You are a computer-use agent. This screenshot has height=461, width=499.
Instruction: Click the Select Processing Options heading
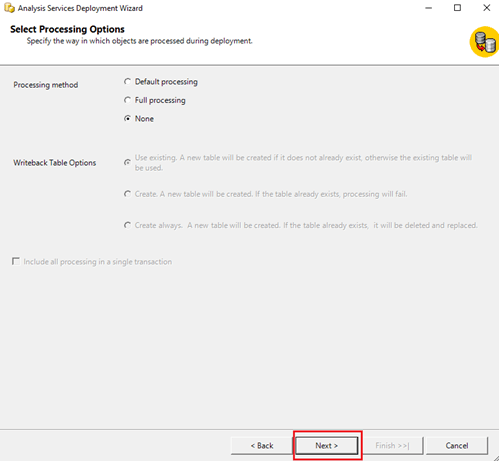[x=67, y=29]
